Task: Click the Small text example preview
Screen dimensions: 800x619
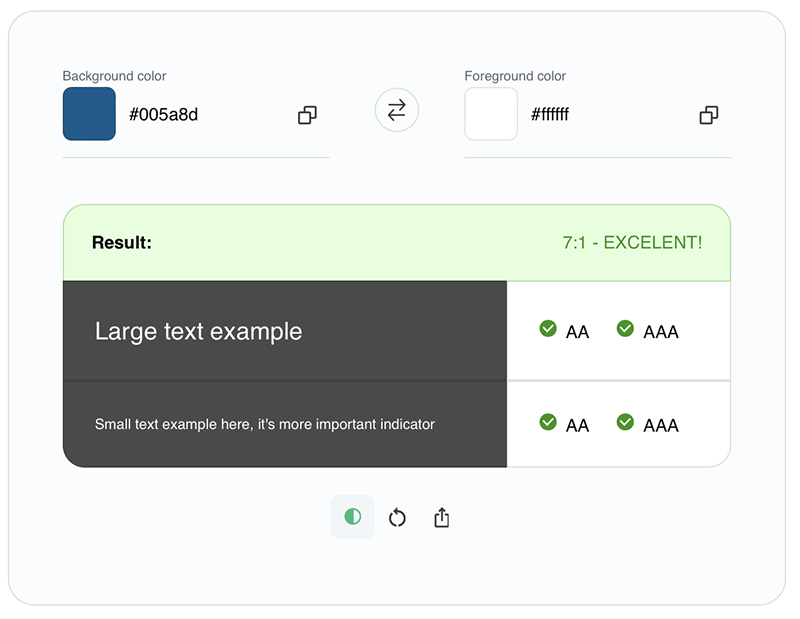Action: click(265, 424)
